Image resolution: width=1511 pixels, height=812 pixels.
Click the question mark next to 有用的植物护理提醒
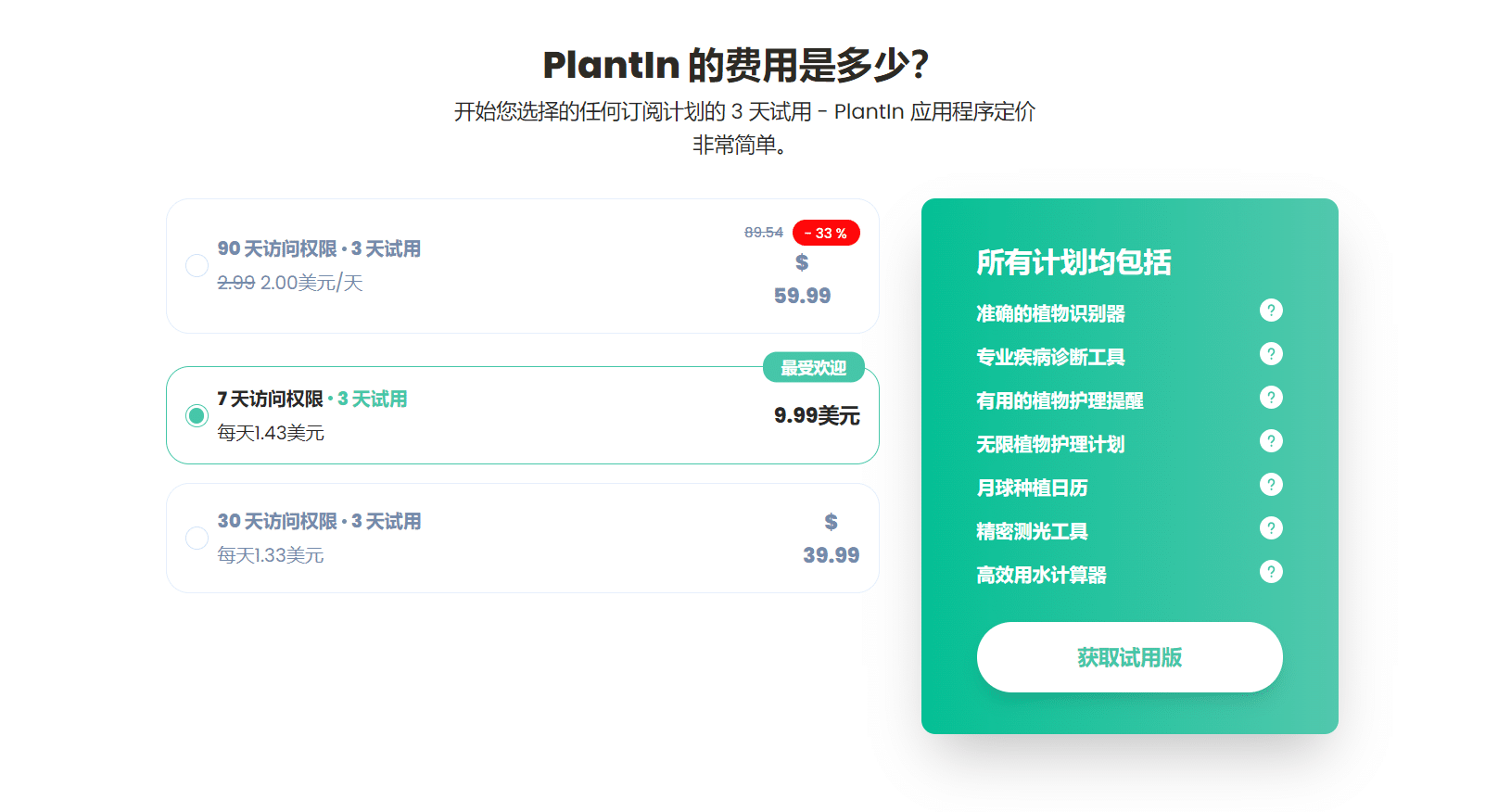click(1272, 398)
